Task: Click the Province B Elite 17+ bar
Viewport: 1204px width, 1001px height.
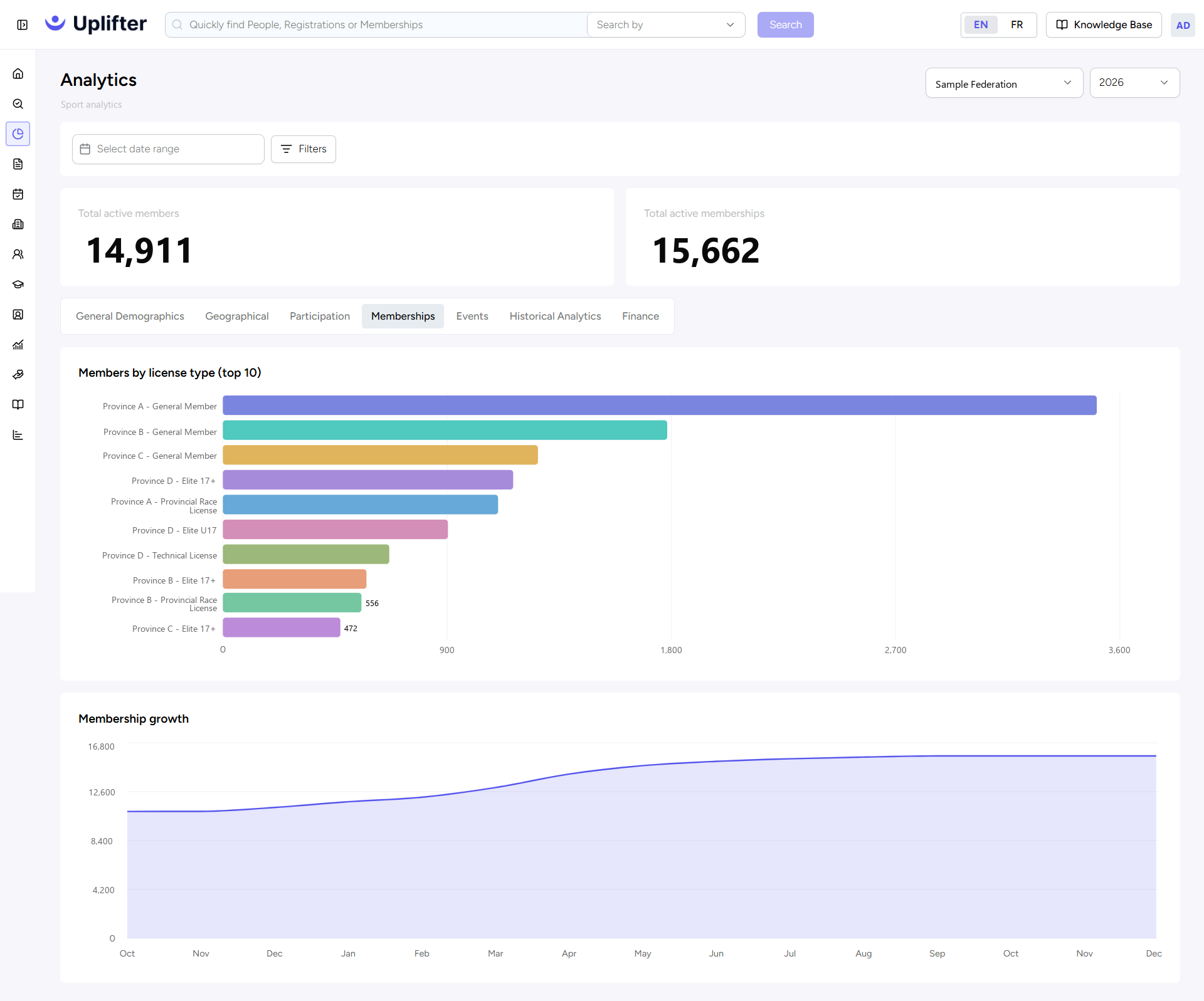Action: coord(295,579)
